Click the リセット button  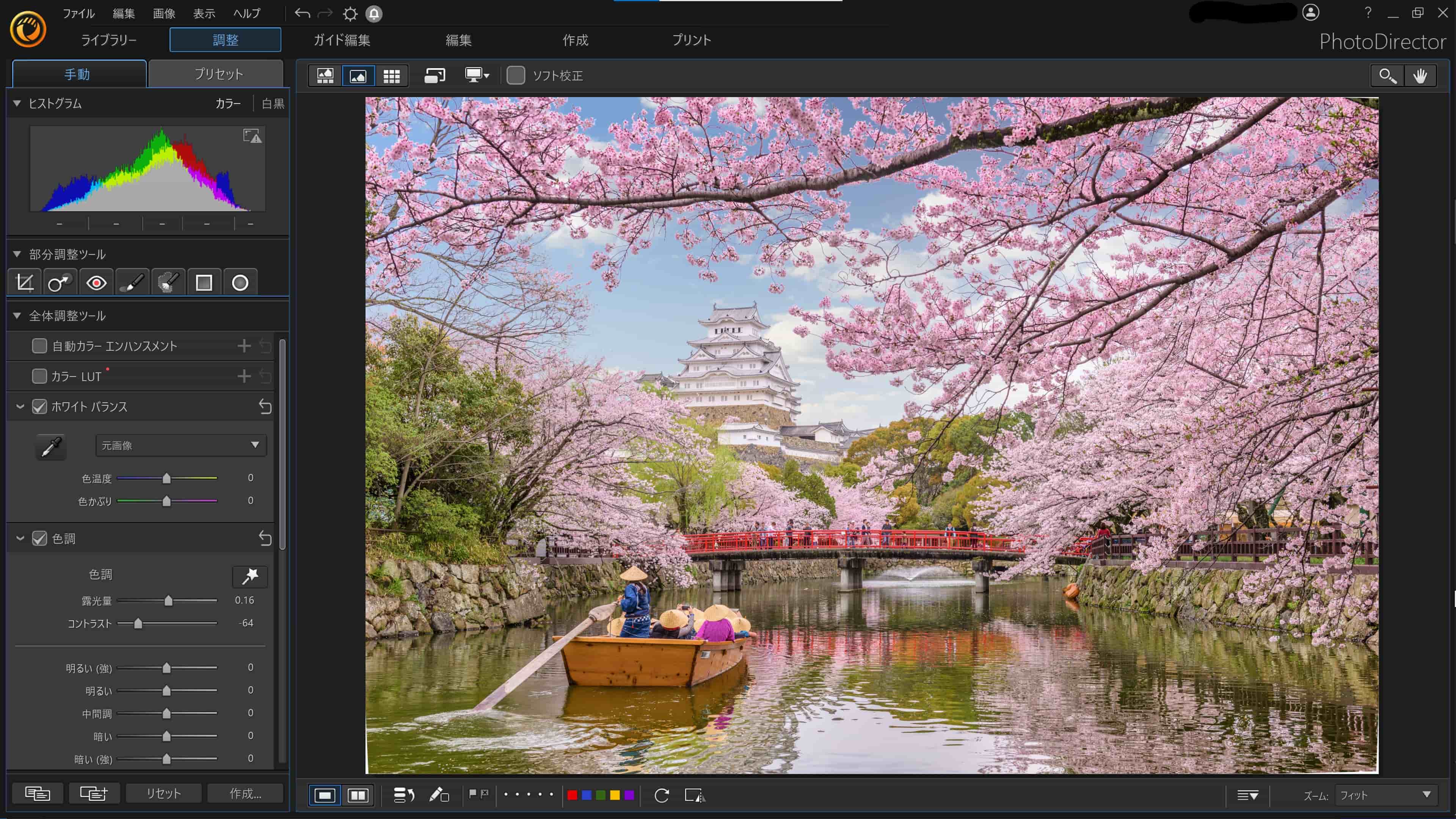coord(163,794)
